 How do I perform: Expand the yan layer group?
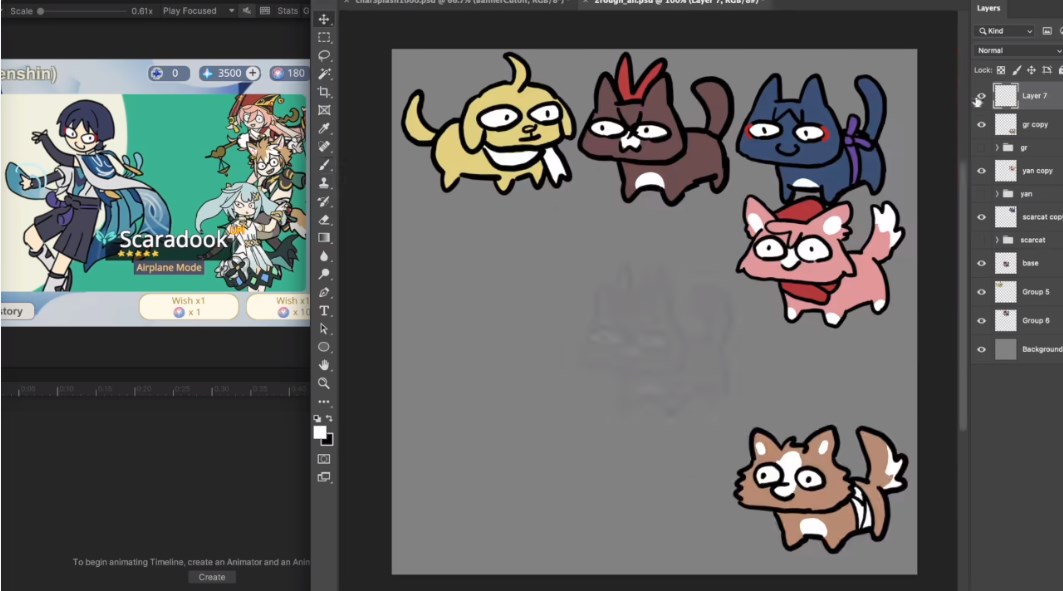[x=997, y=194]
